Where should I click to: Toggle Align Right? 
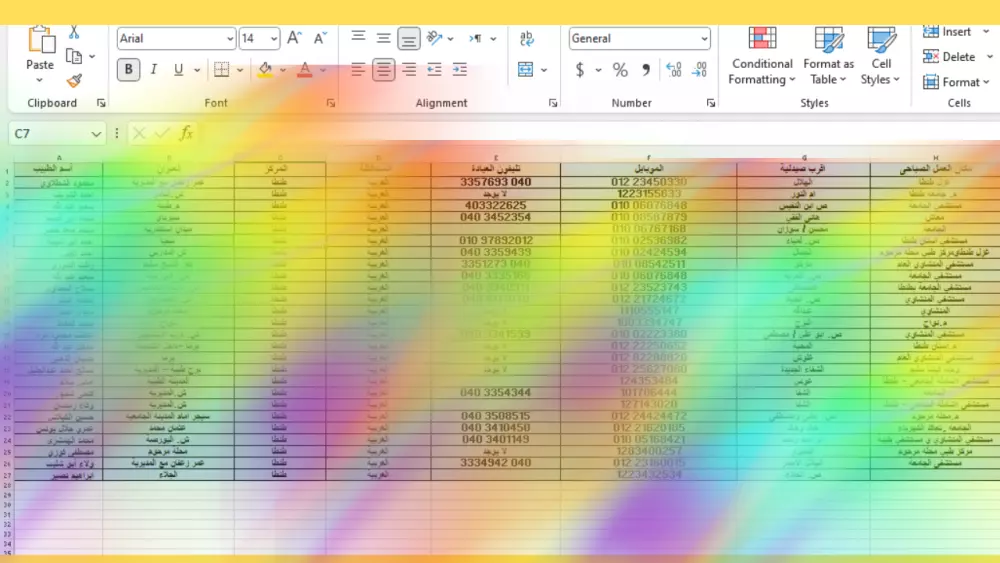tap(409, 69)
